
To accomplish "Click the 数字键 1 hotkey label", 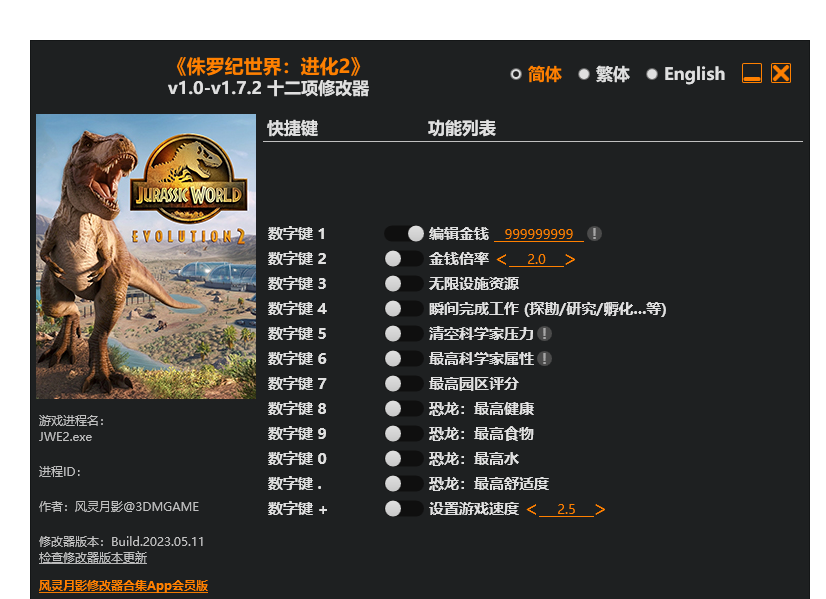I will click(x=297, y=233).
